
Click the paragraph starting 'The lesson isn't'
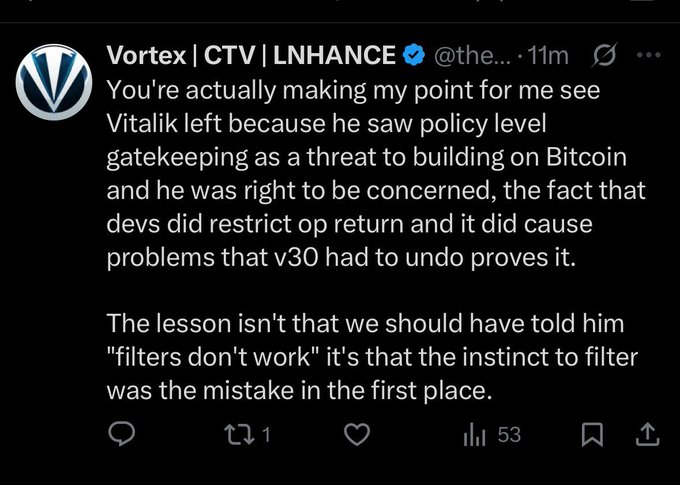point(372,357)
